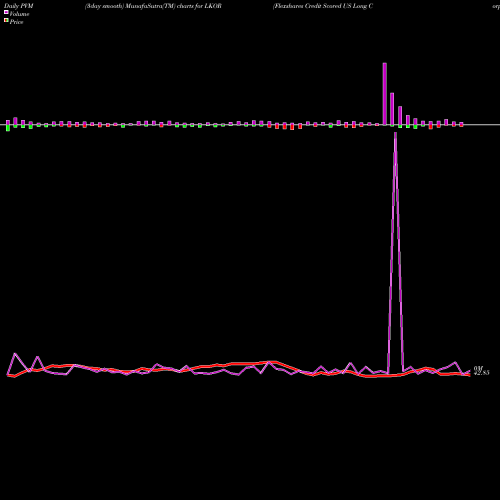Viewport: 500px width, 500px height.
Task: Click the magenta Volume legend swatch
Action: point(6,12)
